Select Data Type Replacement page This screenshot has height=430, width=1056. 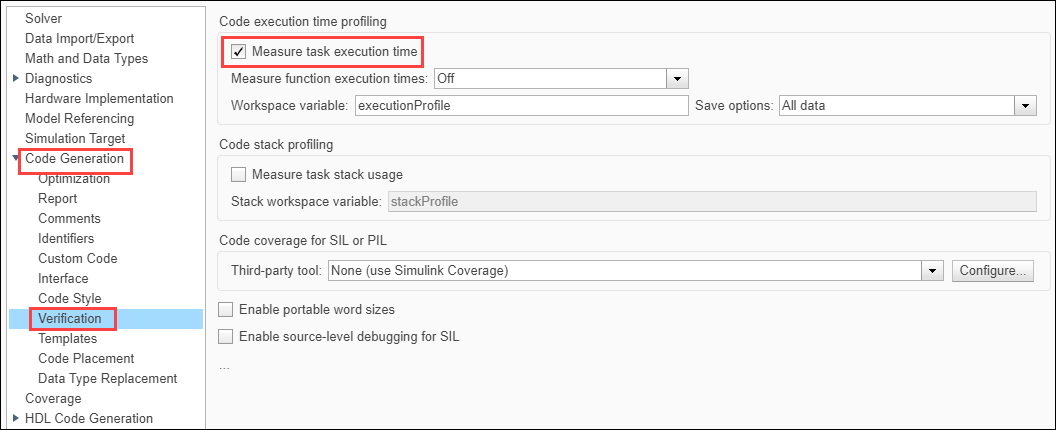(x=107, y=378)
